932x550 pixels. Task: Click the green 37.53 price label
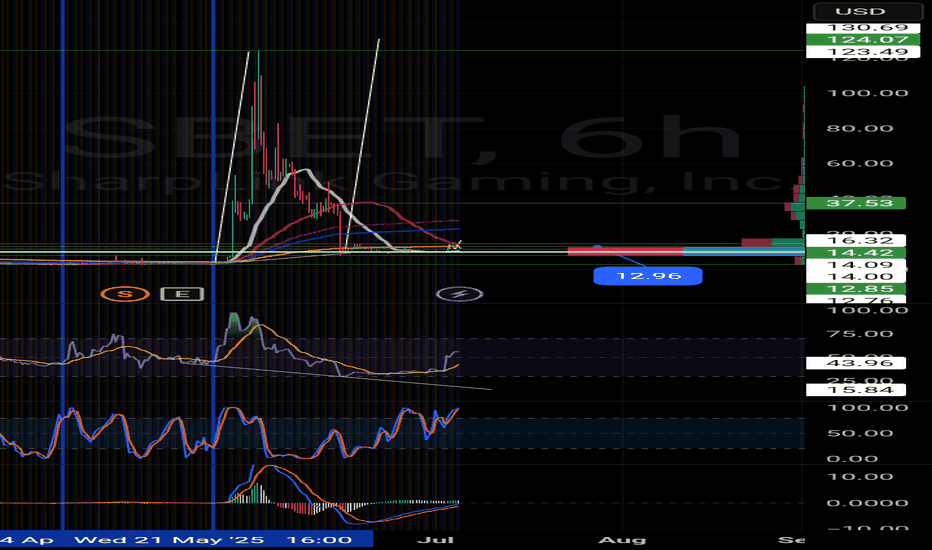coord(856,203)
